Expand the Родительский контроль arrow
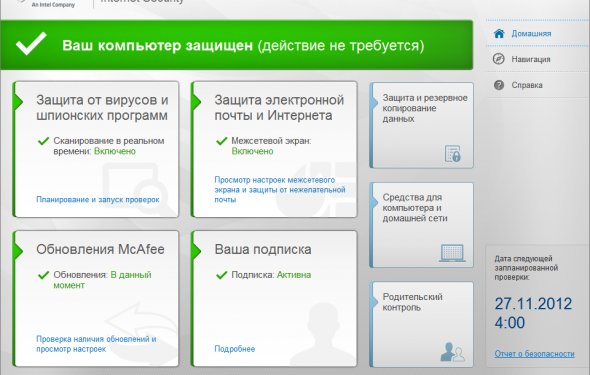 point(374,302)
